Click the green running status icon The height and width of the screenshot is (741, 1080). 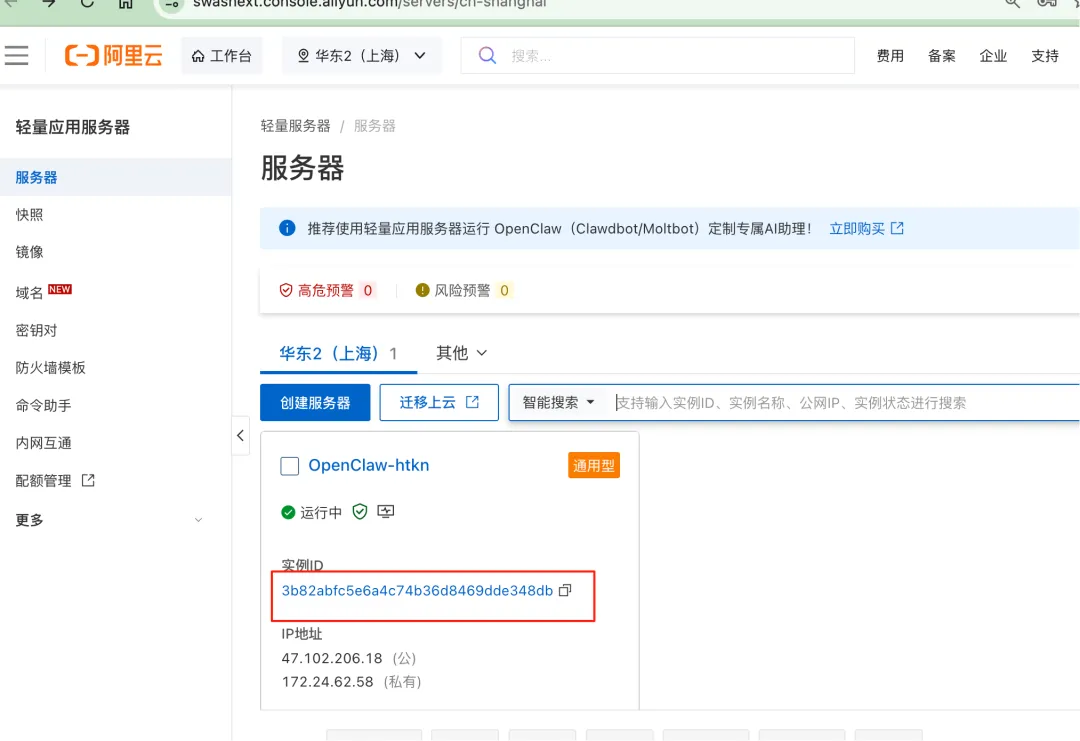[x=288, y=512]
